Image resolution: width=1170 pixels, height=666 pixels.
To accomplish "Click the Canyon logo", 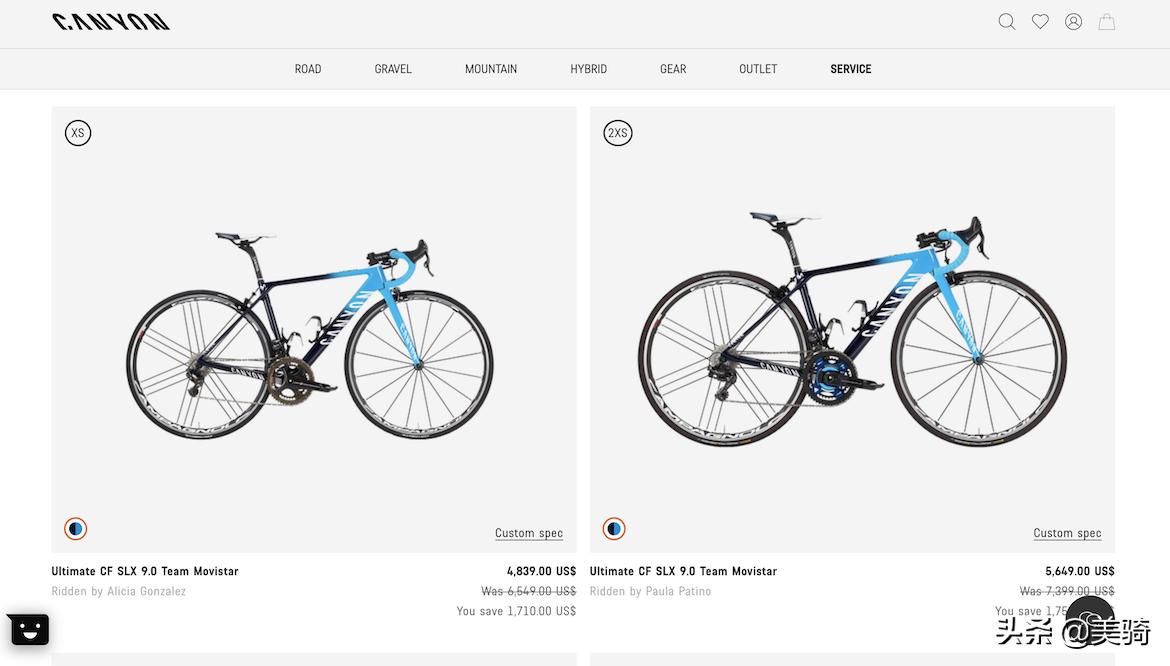I will [111, 22].
